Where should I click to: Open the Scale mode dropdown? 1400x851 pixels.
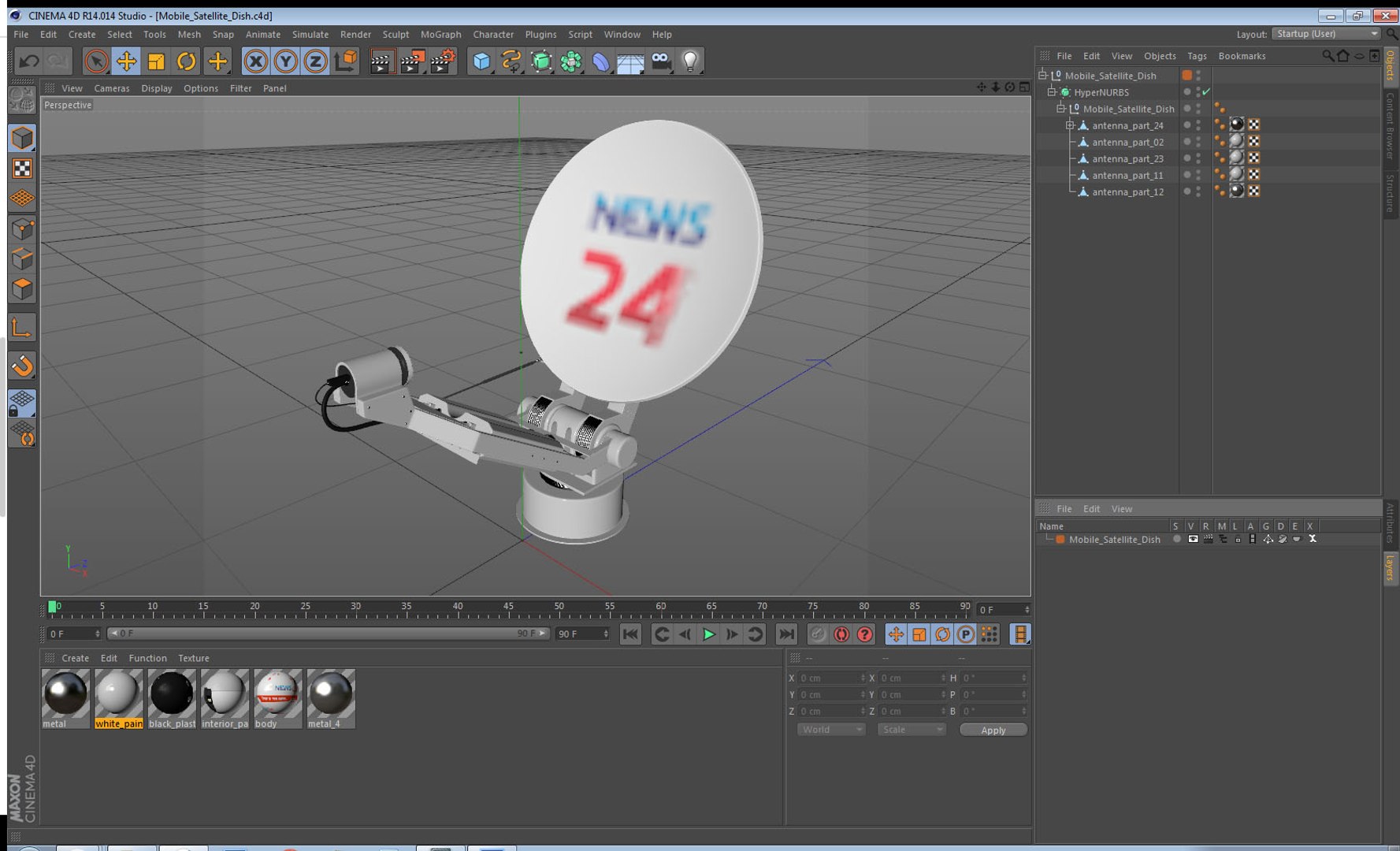(x=911, y=730)
